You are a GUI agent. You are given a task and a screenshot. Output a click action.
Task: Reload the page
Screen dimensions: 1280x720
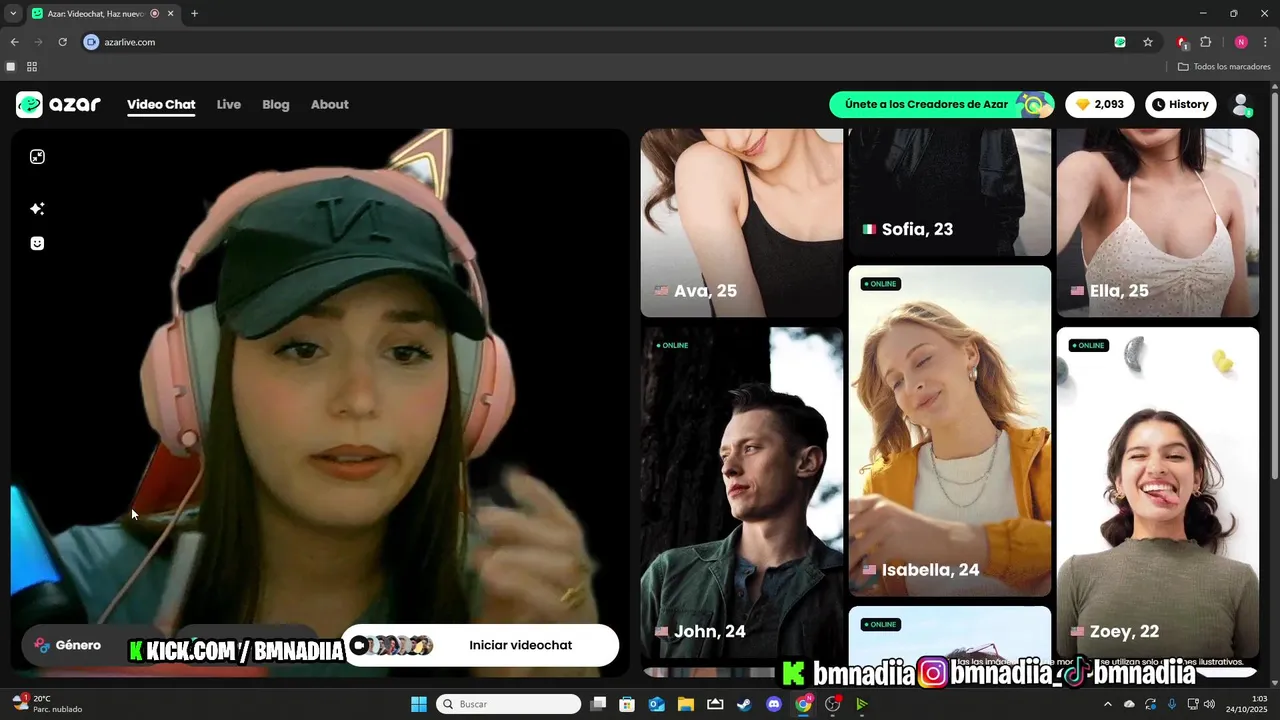pos(62,42)
